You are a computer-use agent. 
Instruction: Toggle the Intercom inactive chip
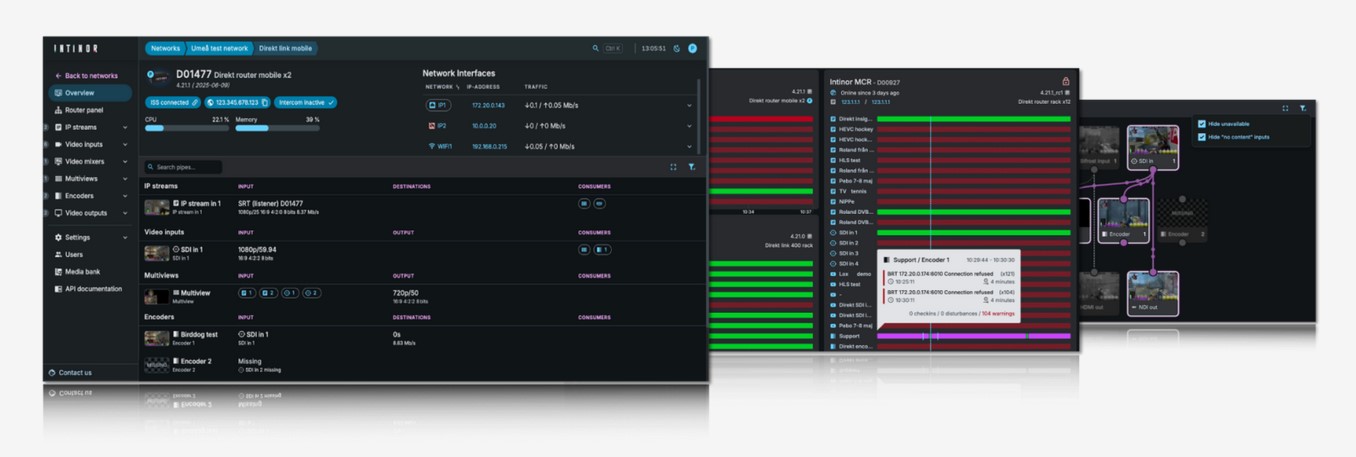(x=305, y=103)
